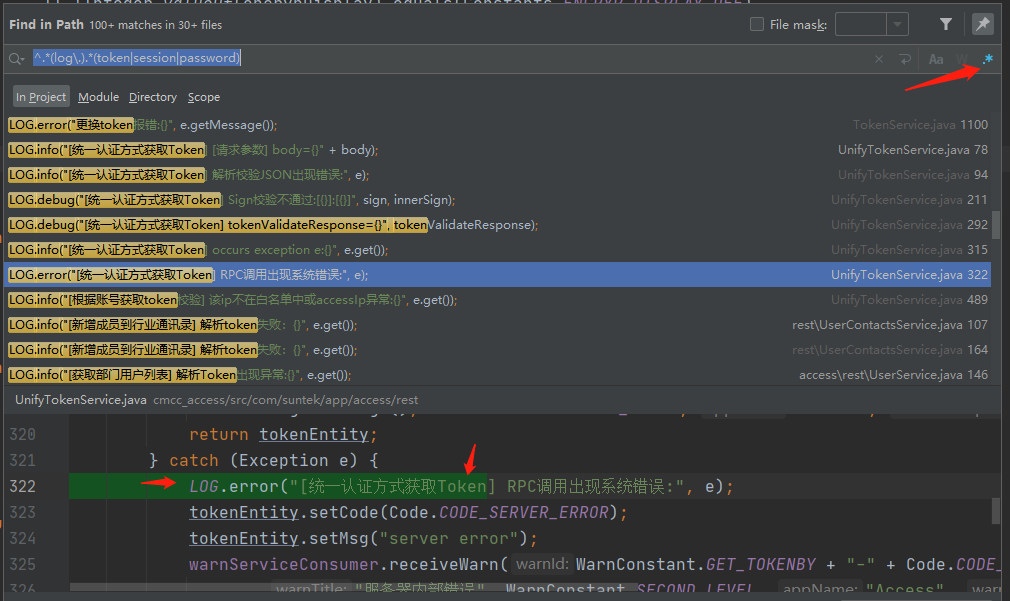Toggle the Regex (.*) option

point(987,59)
